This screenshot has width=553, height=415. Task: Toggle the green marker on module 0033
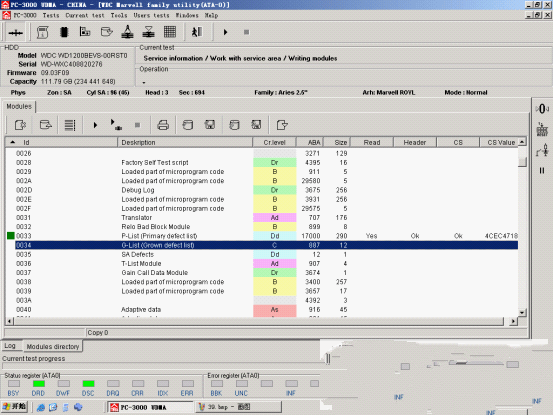point(11,236)
